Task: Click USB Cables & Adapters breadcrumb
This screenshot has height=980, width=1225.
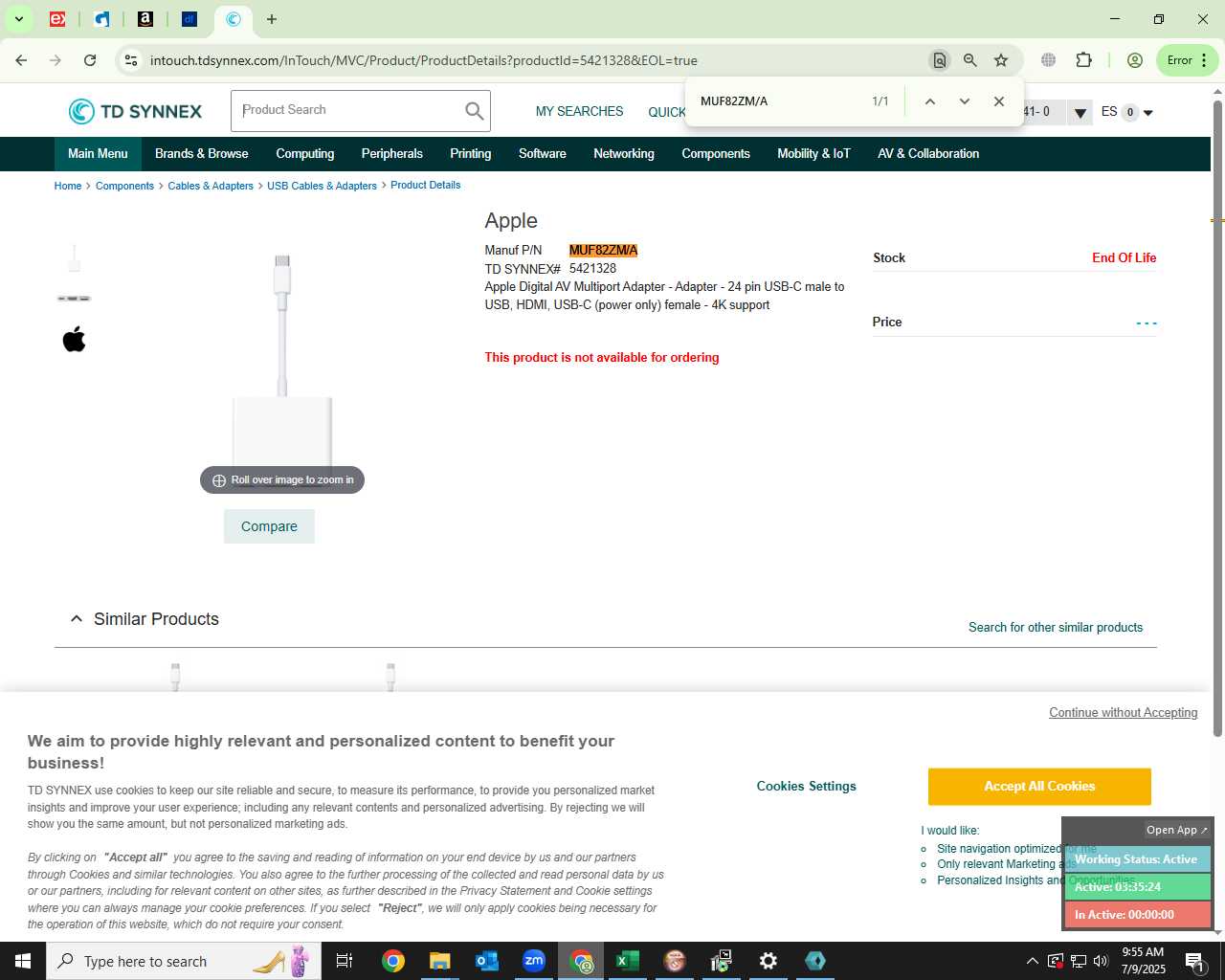Action: point(323,186)
